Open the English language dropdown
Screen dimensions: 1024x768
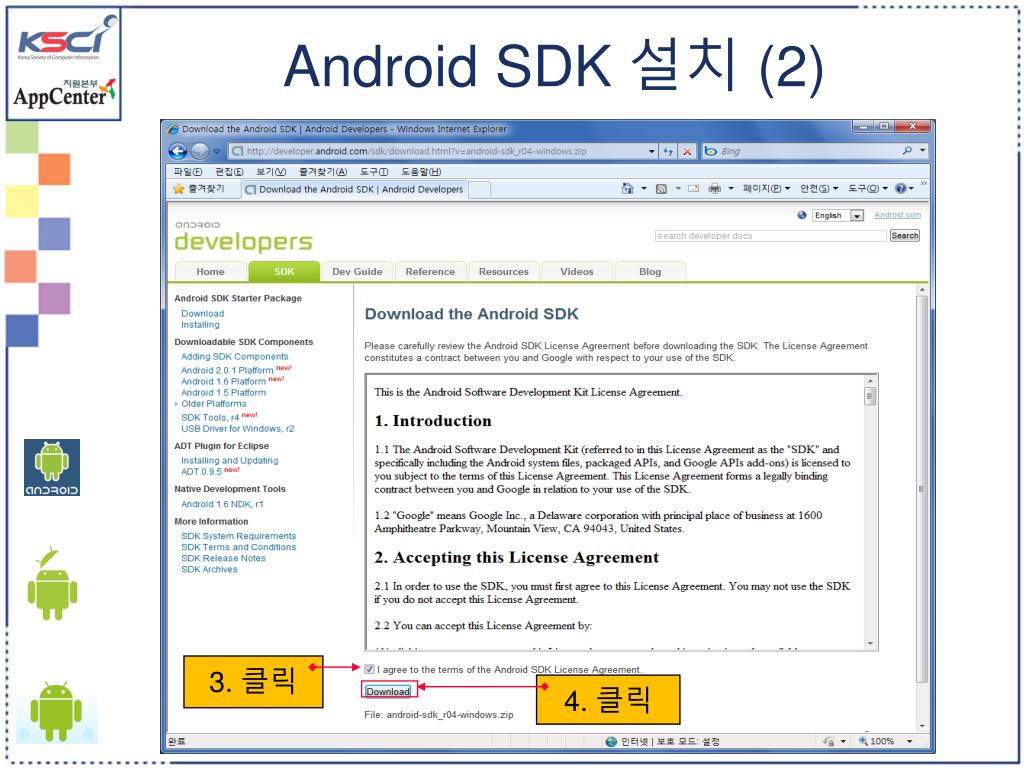point(839,216)
